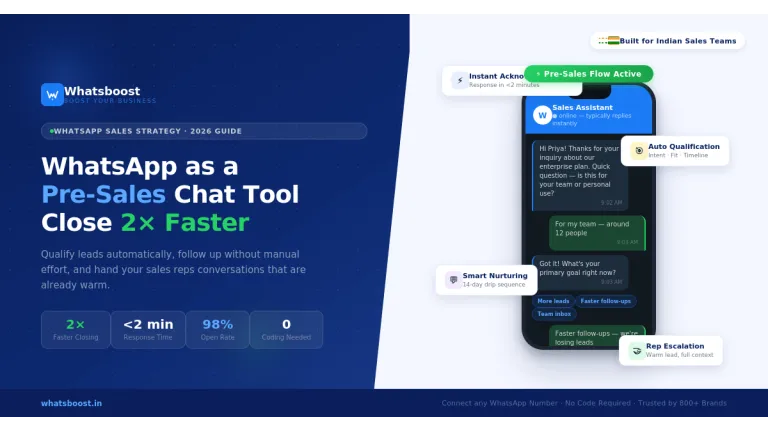
Task: Click Built for Indian Sales Teams badge
Action: pyautogui.click(x=668, y=41)
